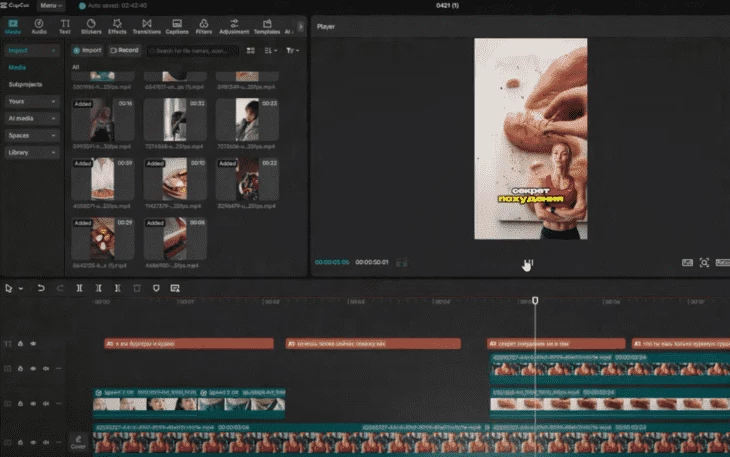Open the Templates panel

(267, 27)
